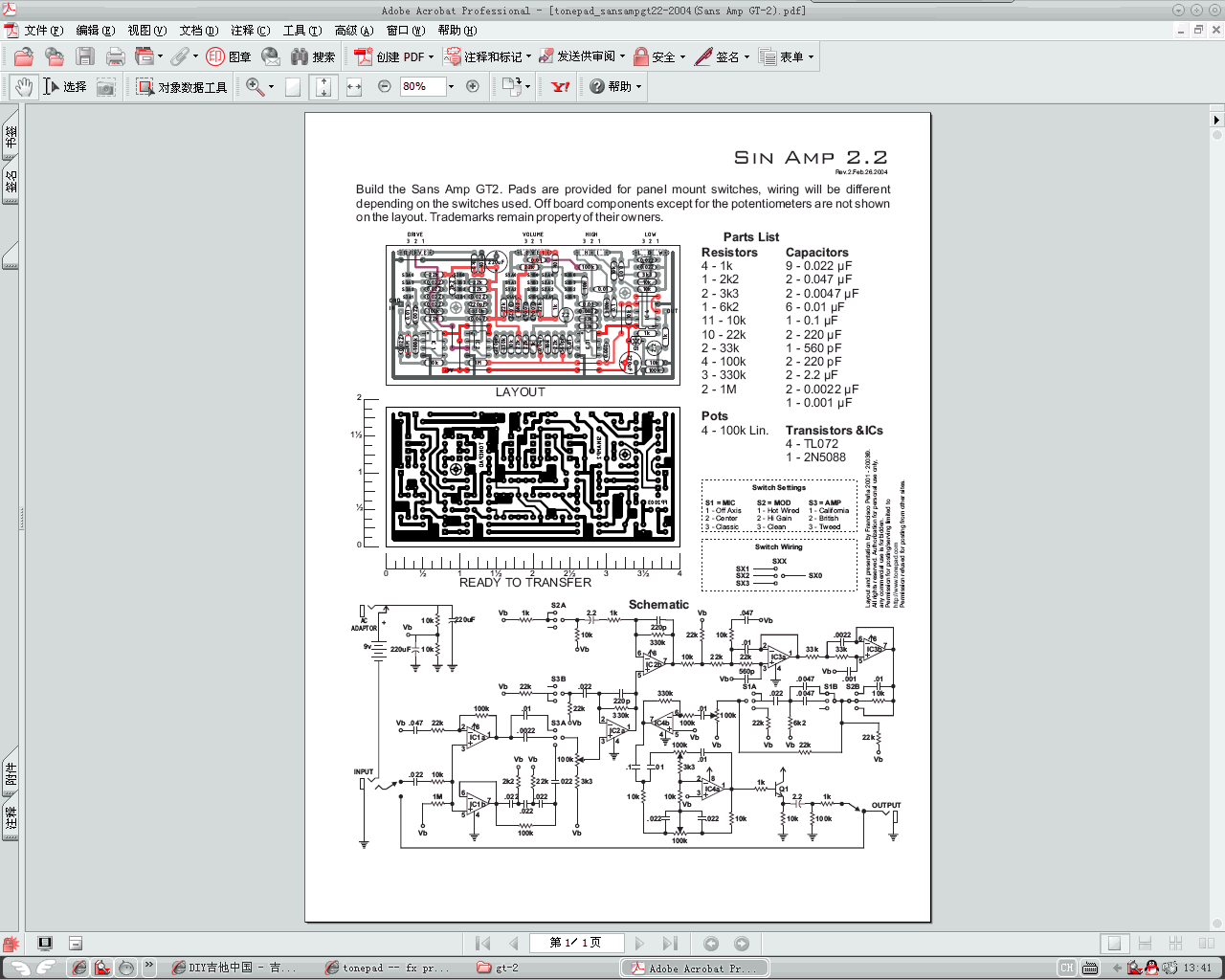Viewport: 1225px width, 980px height.
Task: Open the 签名 sign dropdown
Action: (x=746, y=57)
